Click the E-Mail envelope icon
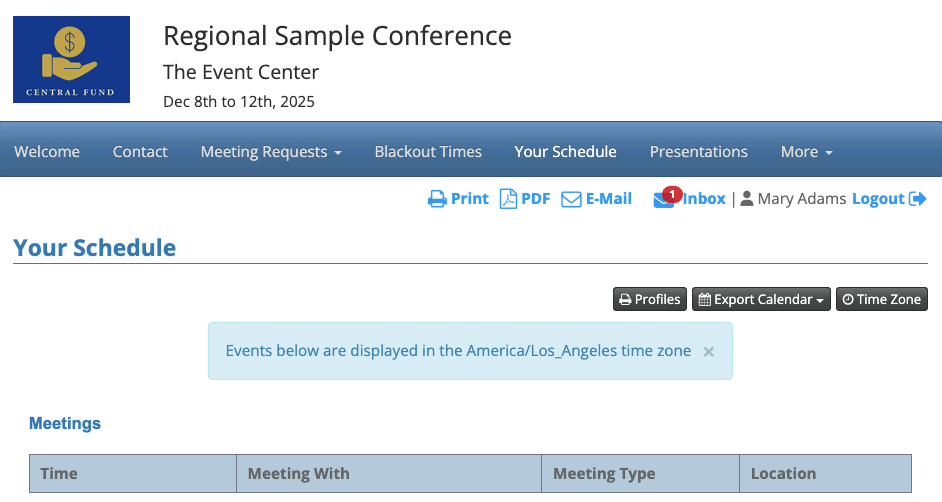942x502 pixels. pyautogui.click(x=571, y=199)
